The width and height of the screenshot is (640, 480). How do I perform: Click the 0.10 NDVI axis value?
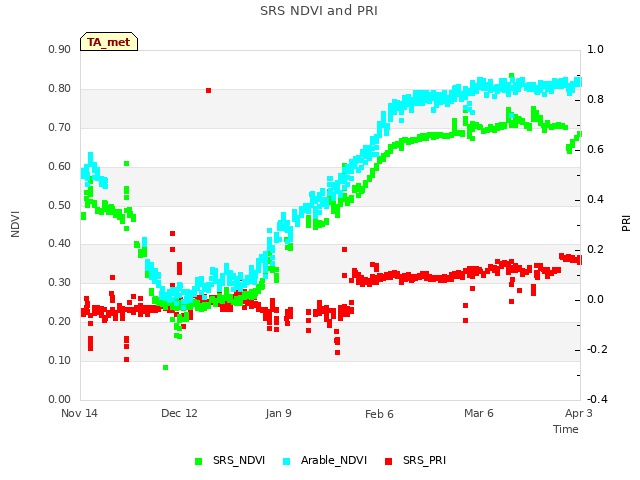60,360
